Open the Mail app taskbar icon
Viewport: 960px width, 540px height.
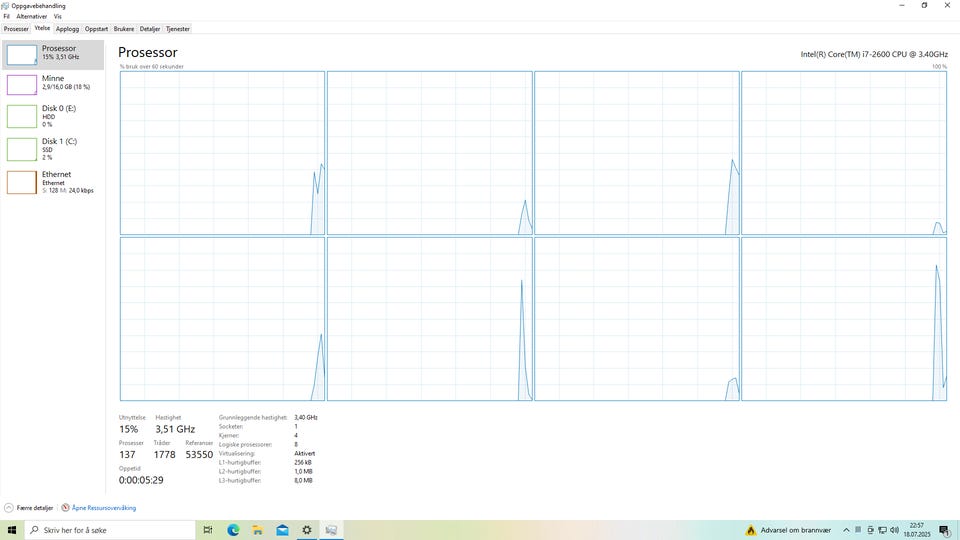click(x=282, y=530)
